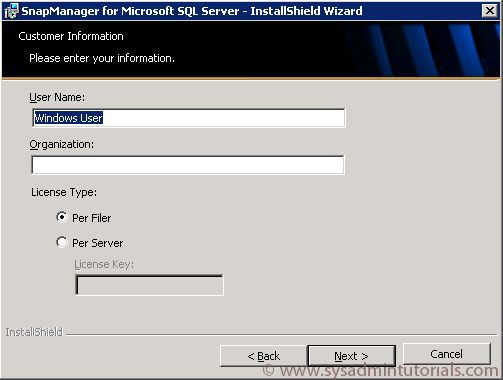Image resolution: width=503 pixels, height=380 pixels.
Task: Close the InstallShield Wizard window
Action: [489, 11]
